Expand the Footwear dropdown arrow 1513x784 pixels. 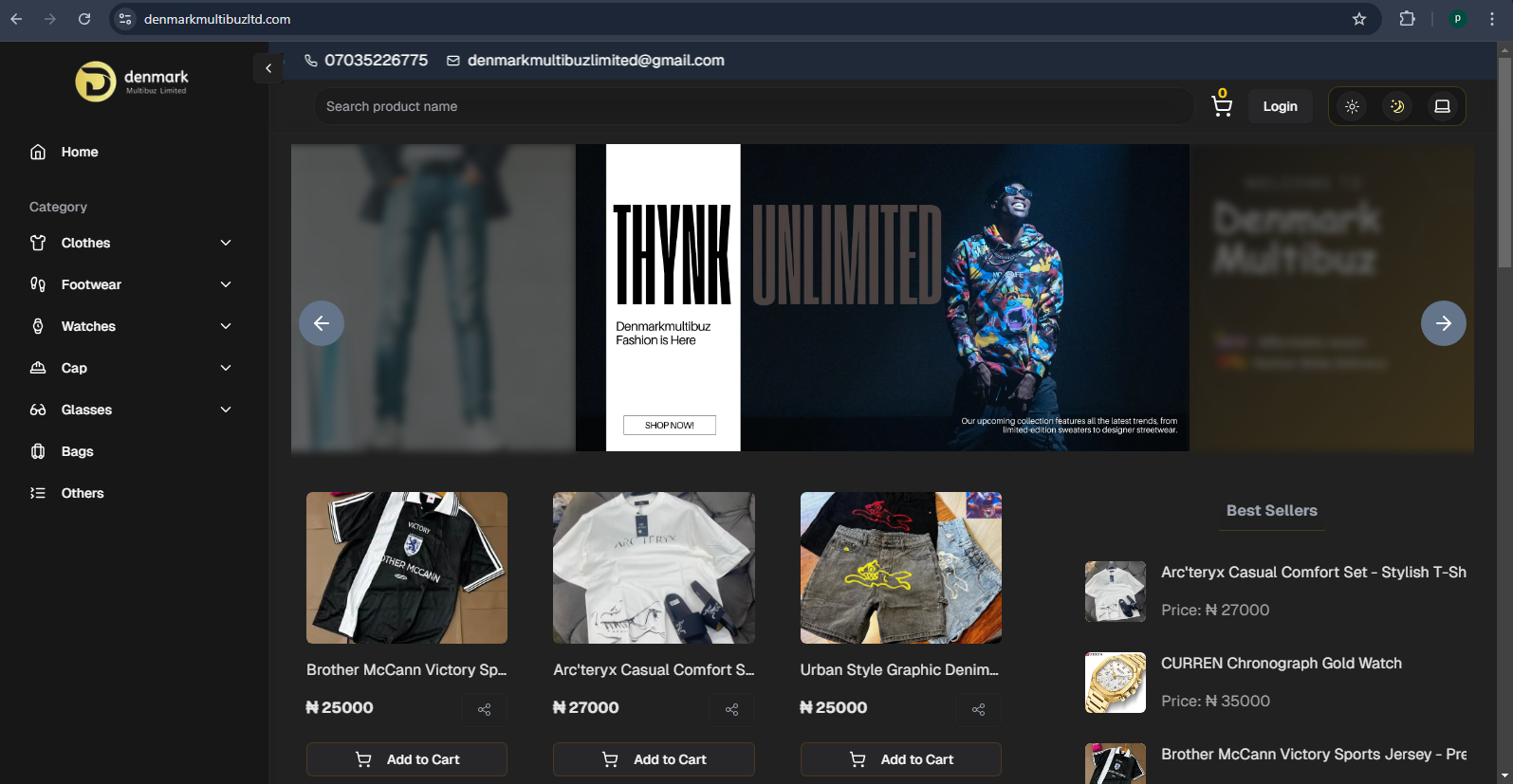coord(226,284)
